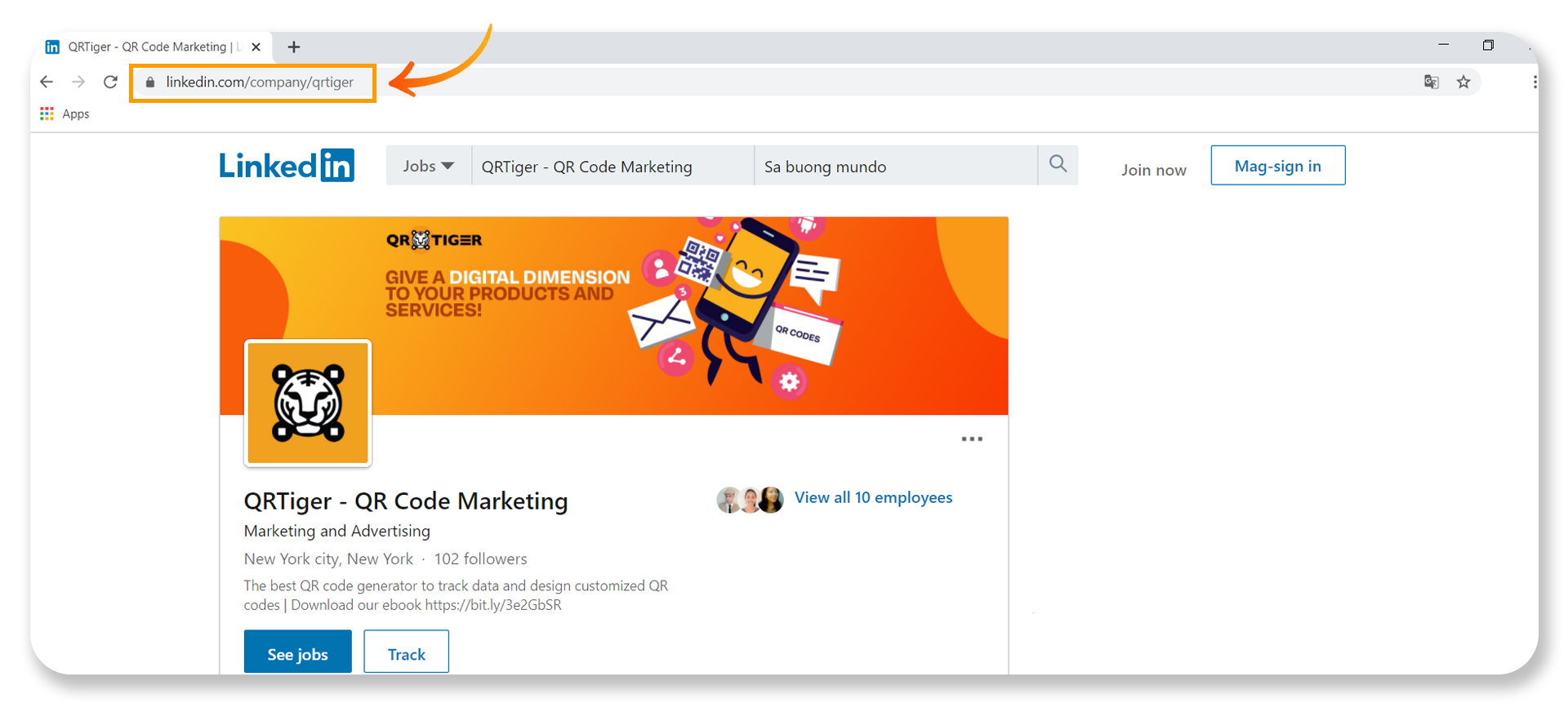Click the Sa buong mundo location field
The image size is (1568, 708).
coord(896,166)
